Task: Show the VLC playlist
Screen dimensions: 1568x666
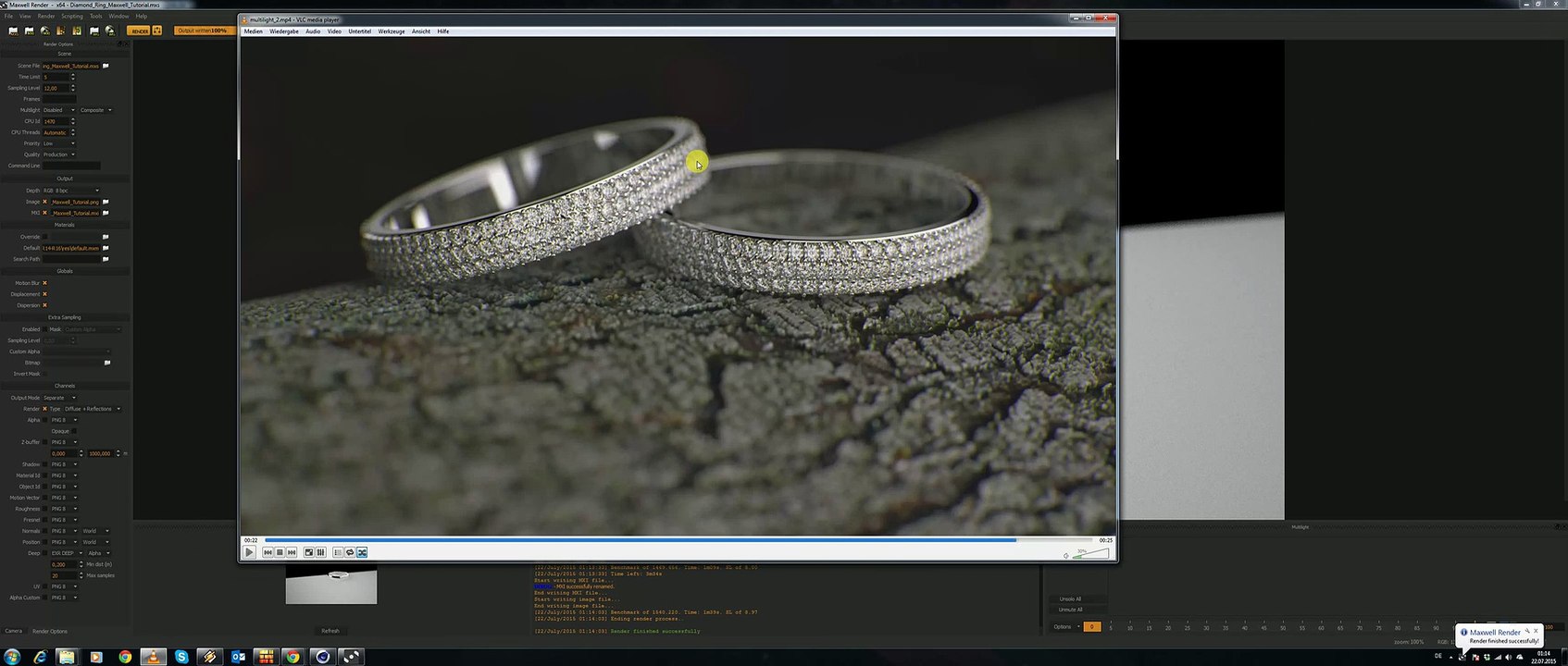Action: (x=338, y=552)
